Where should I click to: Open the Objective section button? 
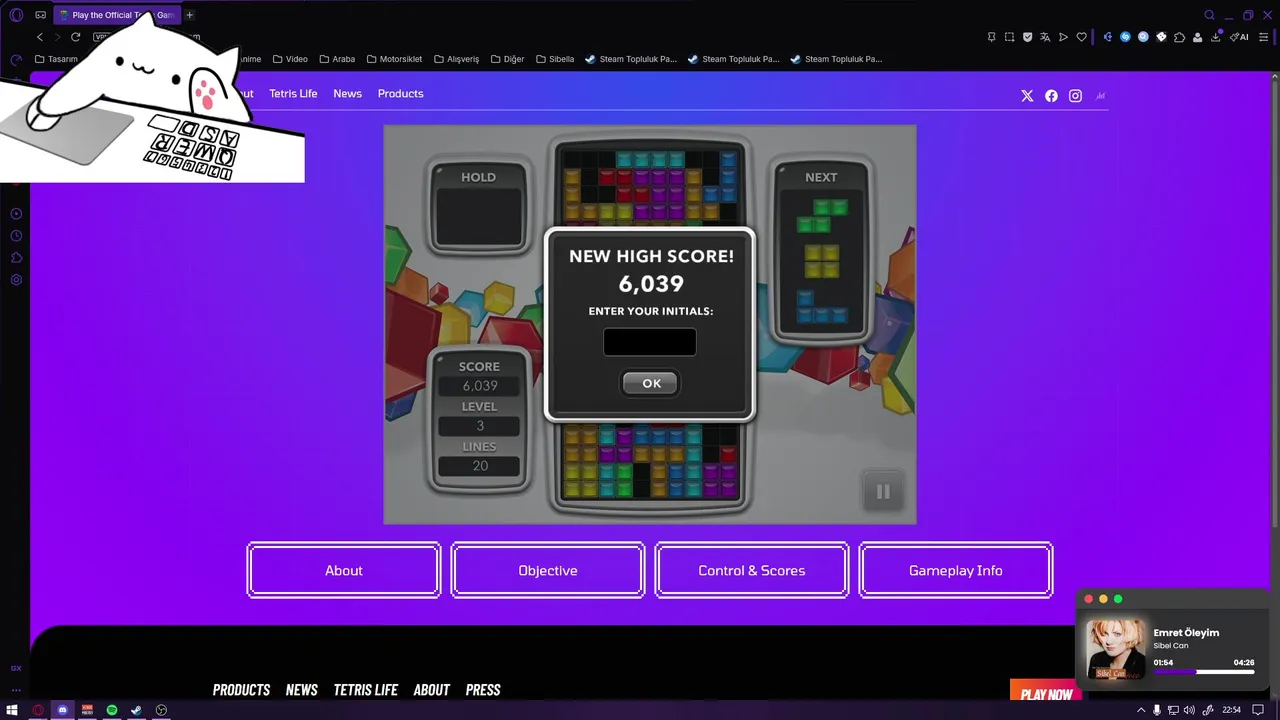coord(548,570)
